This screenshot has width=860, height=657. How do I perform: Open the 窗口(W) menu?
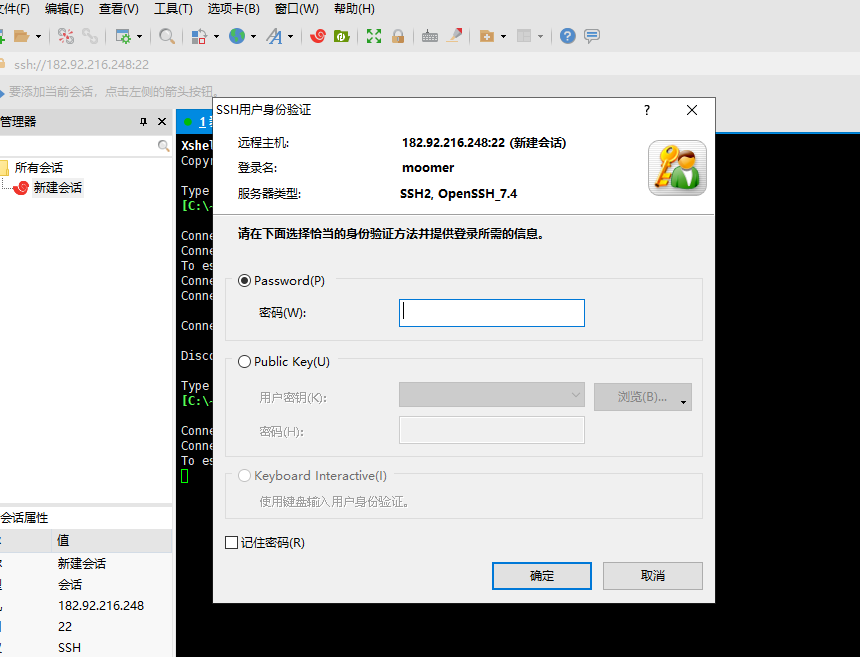tap(297, 9)
